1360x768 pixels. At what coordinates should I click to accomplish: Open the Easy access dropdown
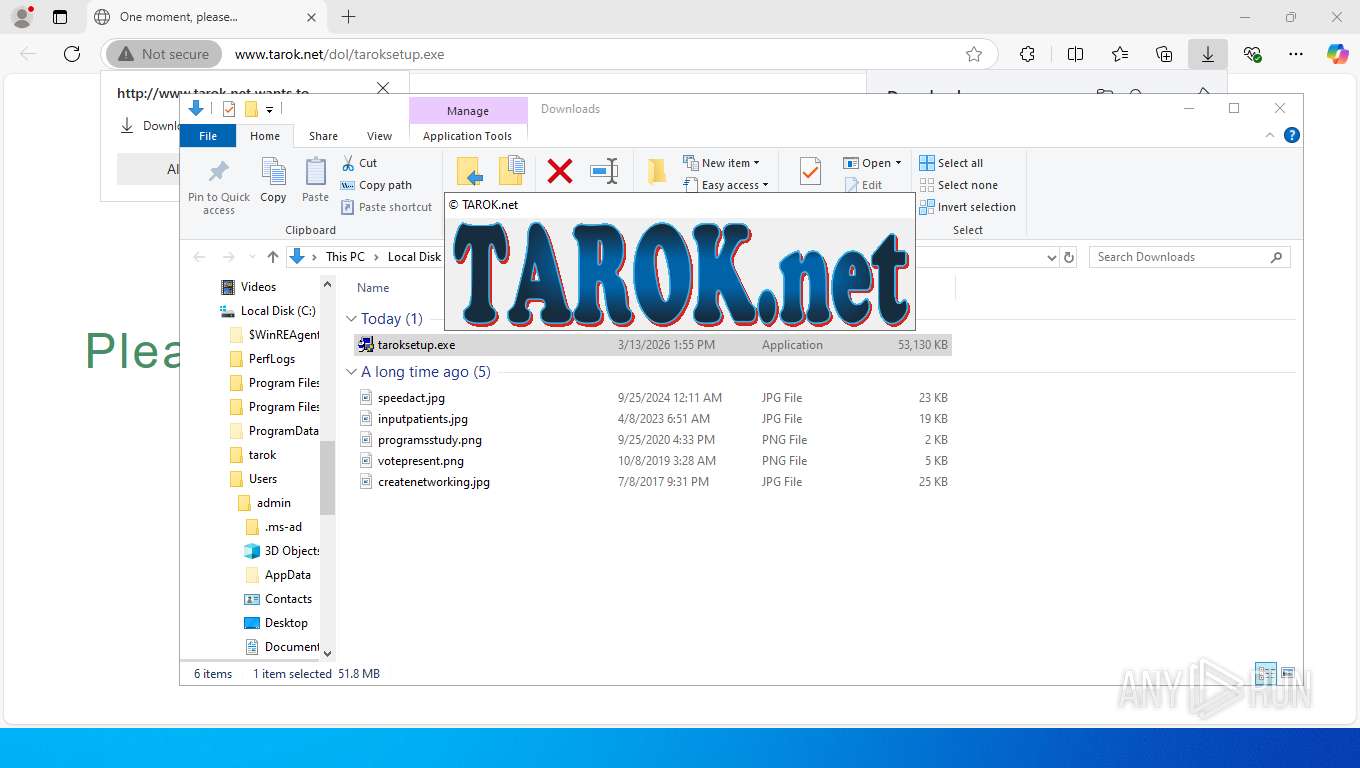pos(726,185)
